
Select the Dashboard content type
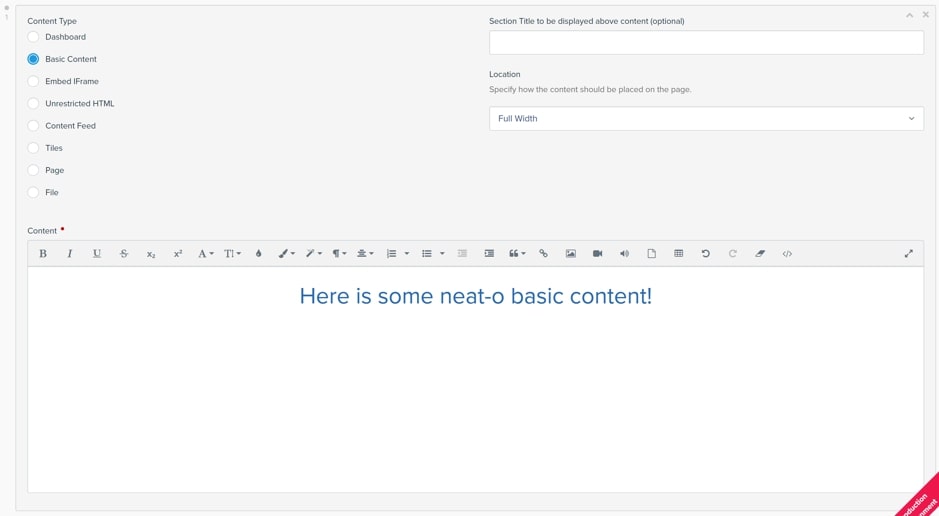click(x=33, y=37)
